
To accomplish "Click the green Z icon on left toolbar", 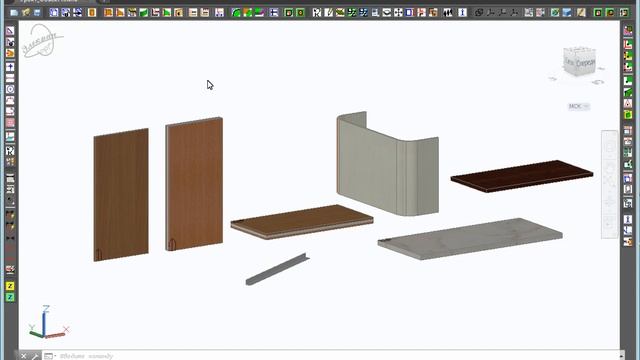I will click(10, 297).
